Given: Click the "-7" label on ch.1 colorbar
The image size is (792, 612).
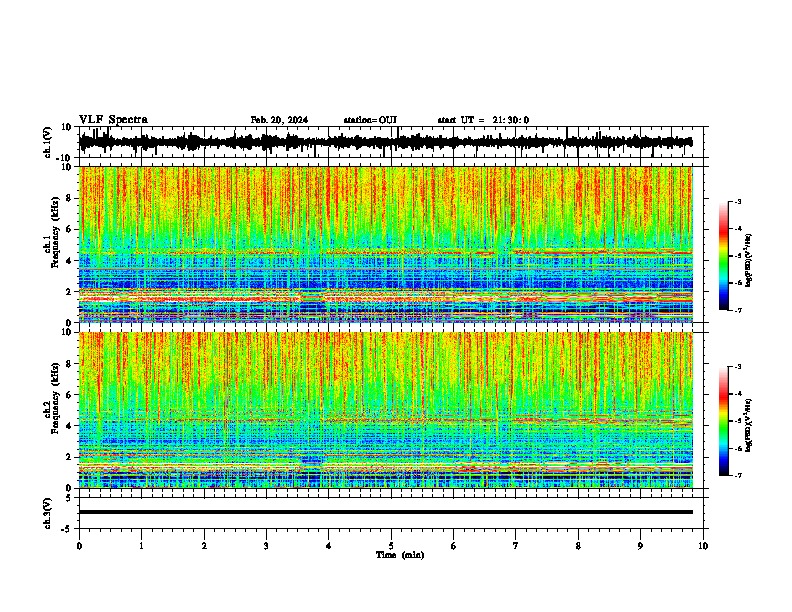Looking at the screenshot, I should pyautogui.click(x=737, y=310).
